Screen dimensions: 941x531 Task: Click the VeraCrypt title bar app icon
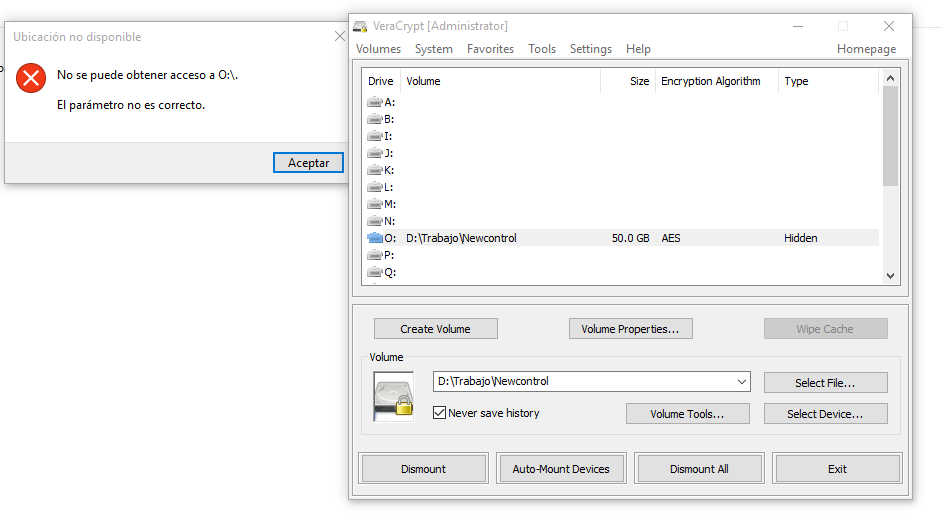tap(360, 26)
